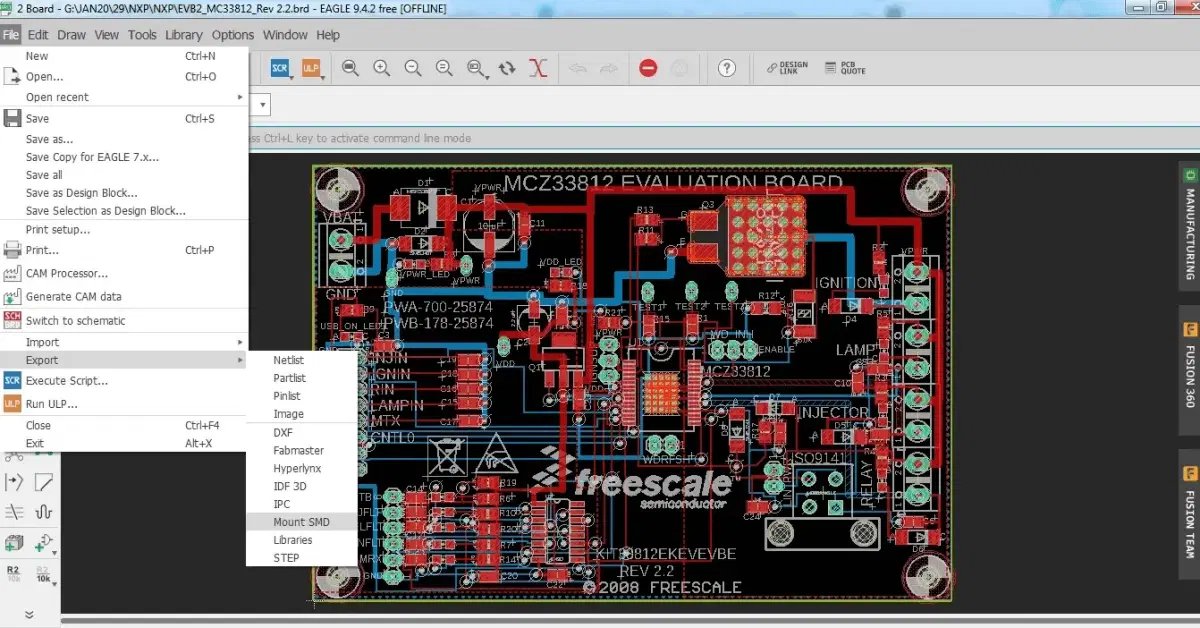Choose Save as Design Block...

click(124, 193)
